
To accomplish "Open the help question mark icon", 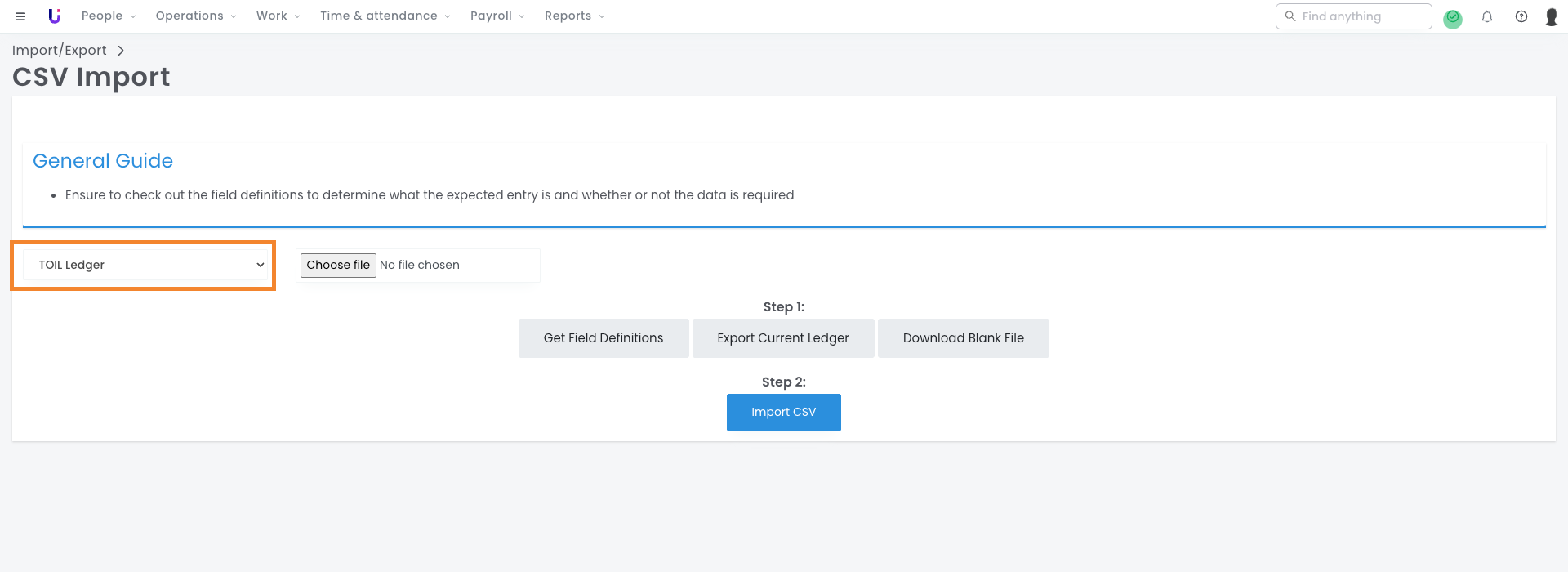I will pos(1521,16).
